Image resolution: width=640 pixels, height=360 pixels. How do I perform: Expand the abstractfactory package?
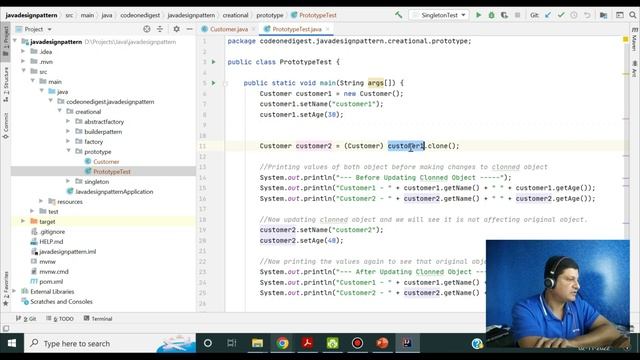click(x=68, y=121)
